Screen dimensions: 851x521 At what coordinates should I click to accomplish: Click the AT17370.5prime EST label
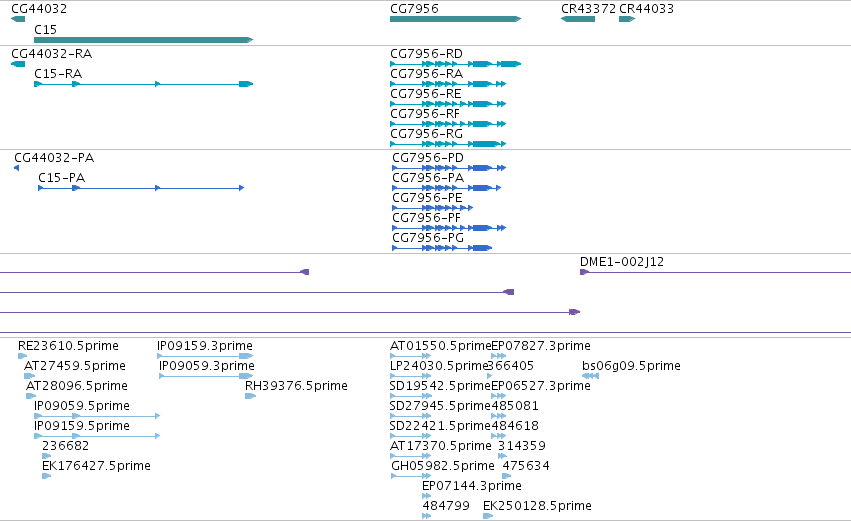tap(441, 446)
